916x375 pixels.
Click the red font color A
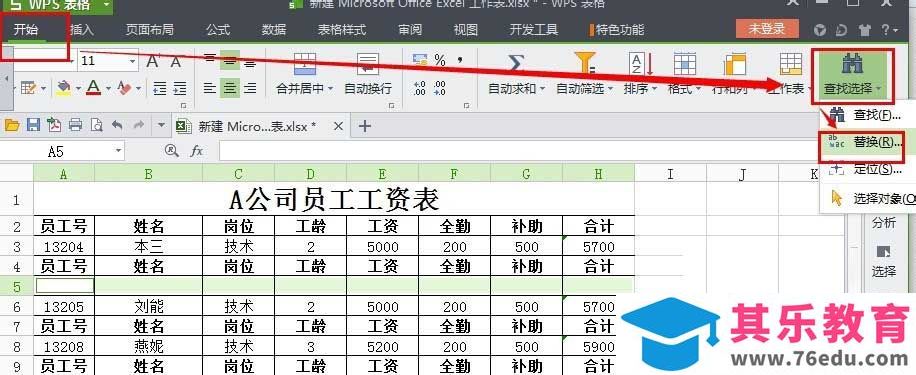(93, 88)
